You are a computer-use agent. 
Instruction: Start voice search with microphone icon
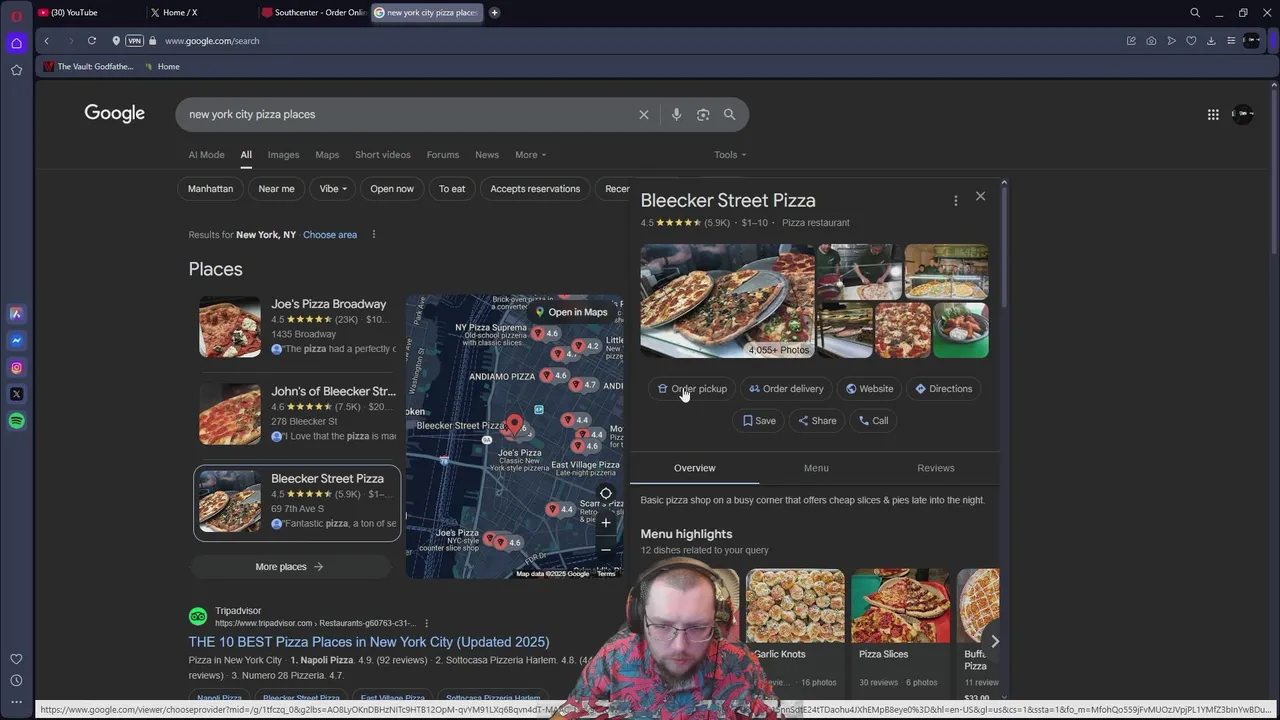(x=676, y=114)
